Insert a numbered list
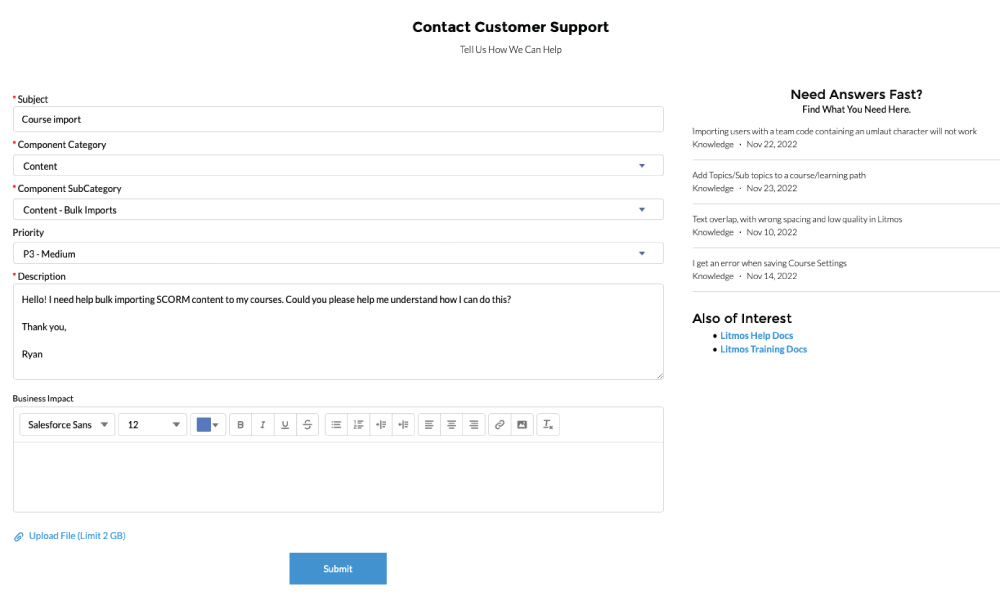The width and height of the screenshot is (1000, 600). pos(358,425)
